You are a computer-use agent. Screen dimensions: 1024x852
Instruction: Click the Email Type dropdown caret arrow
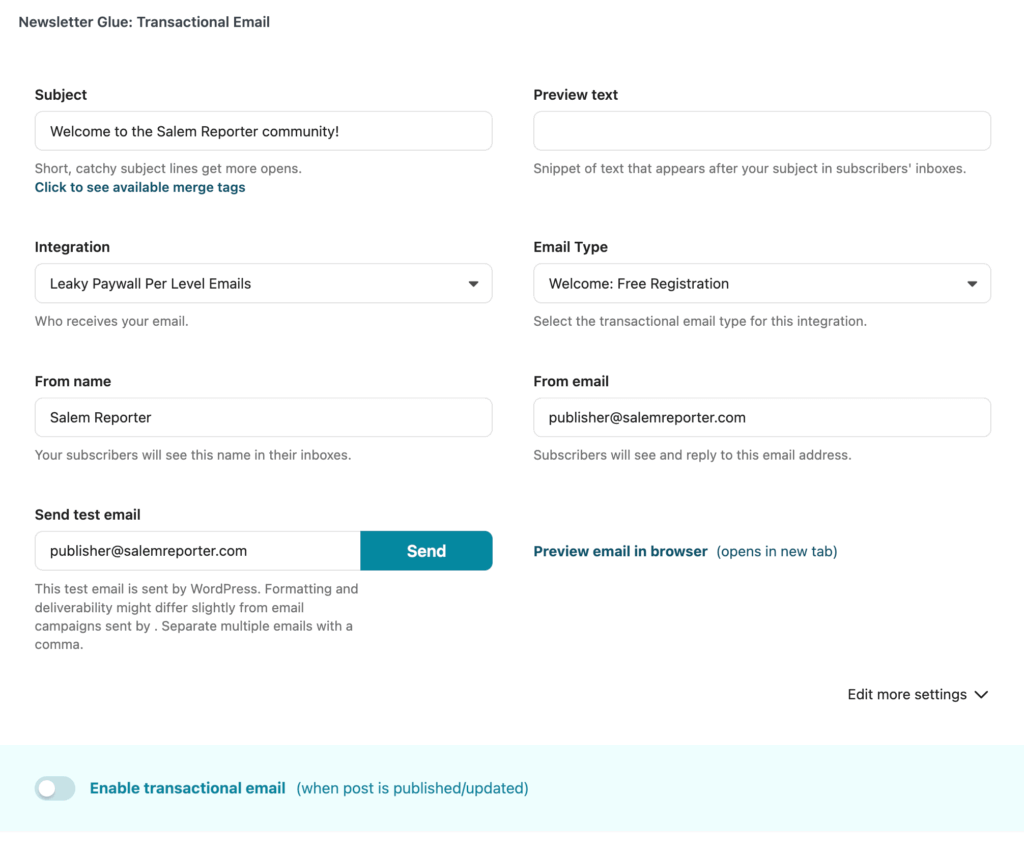(972, 284)
